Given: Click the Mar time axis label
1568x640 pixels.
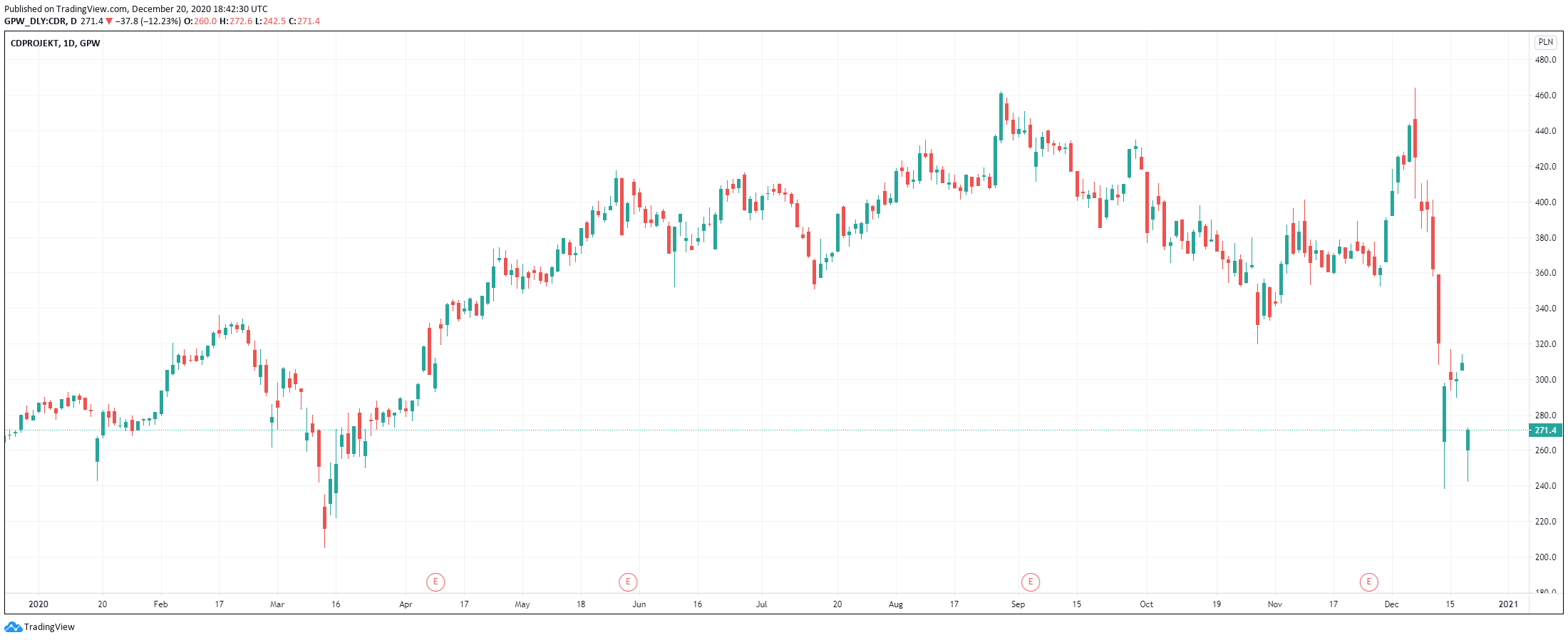Looking at the screenshot, I should click(277, 604).
